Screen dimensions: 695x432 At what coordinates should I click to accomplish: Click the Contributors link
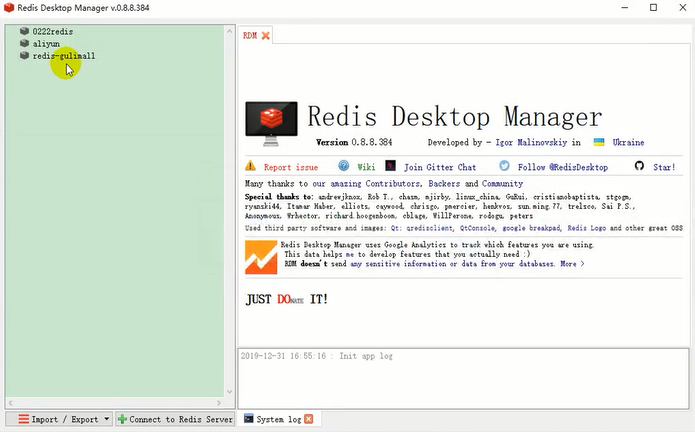[393, 183]
